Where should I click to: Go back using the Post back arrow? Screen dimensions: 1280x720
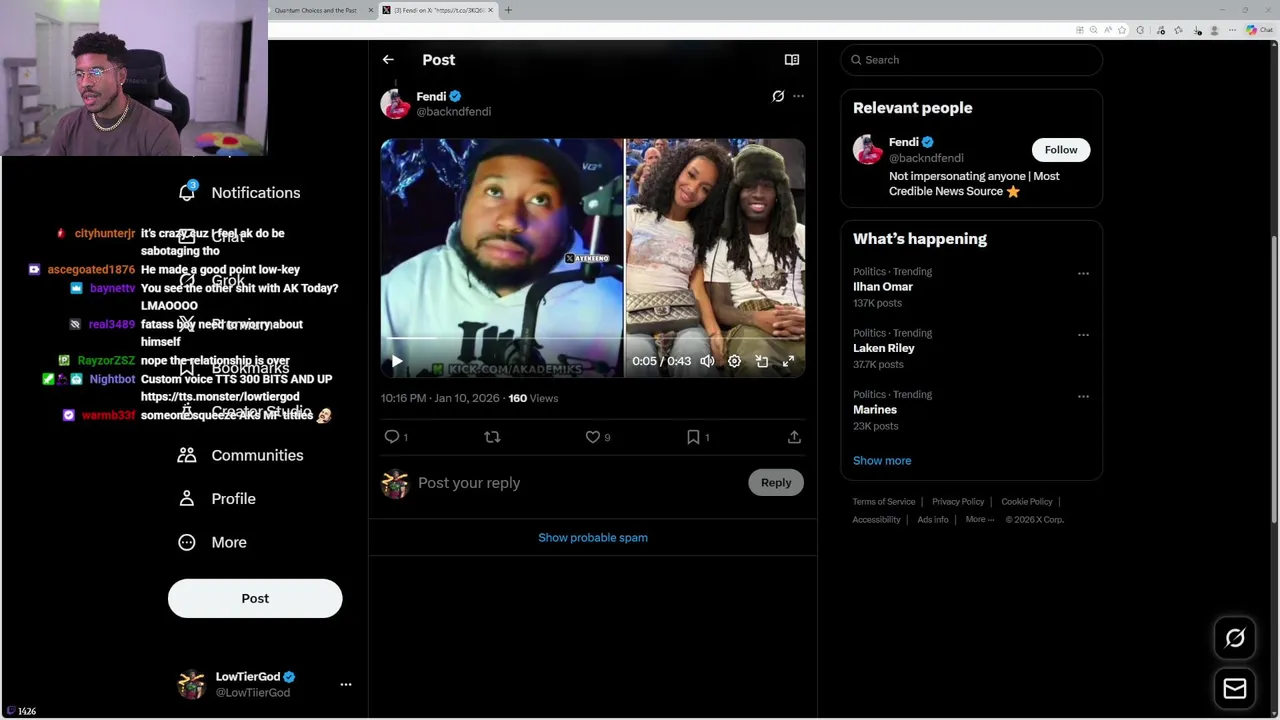tap(388, 60)
